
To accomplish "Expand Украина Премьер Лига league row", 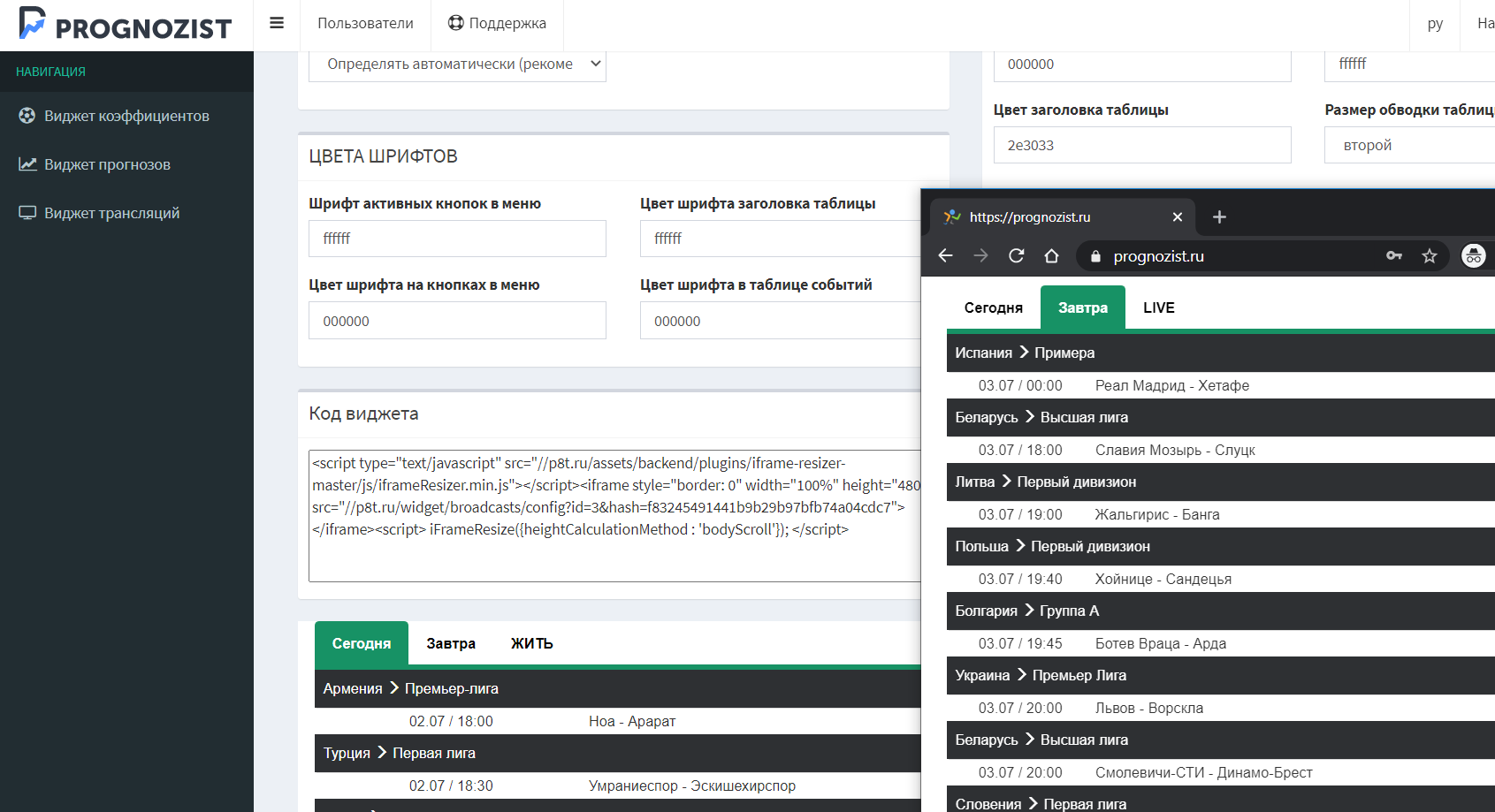I will [x=1221, y=675].
